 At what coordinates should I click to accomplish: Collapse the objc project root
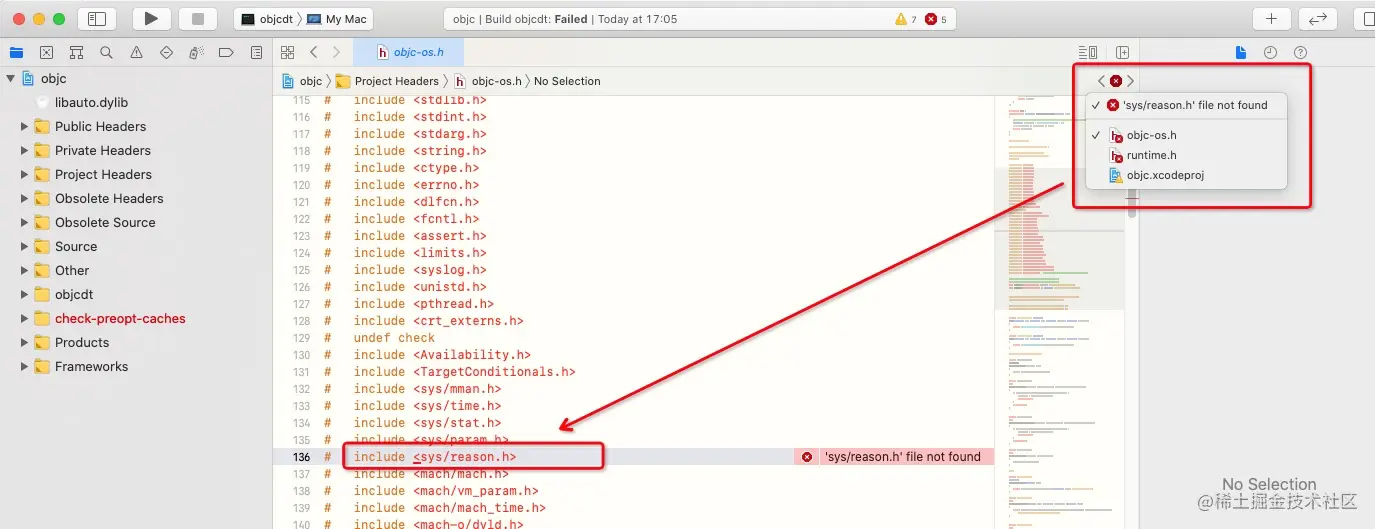tap(10, 78)
